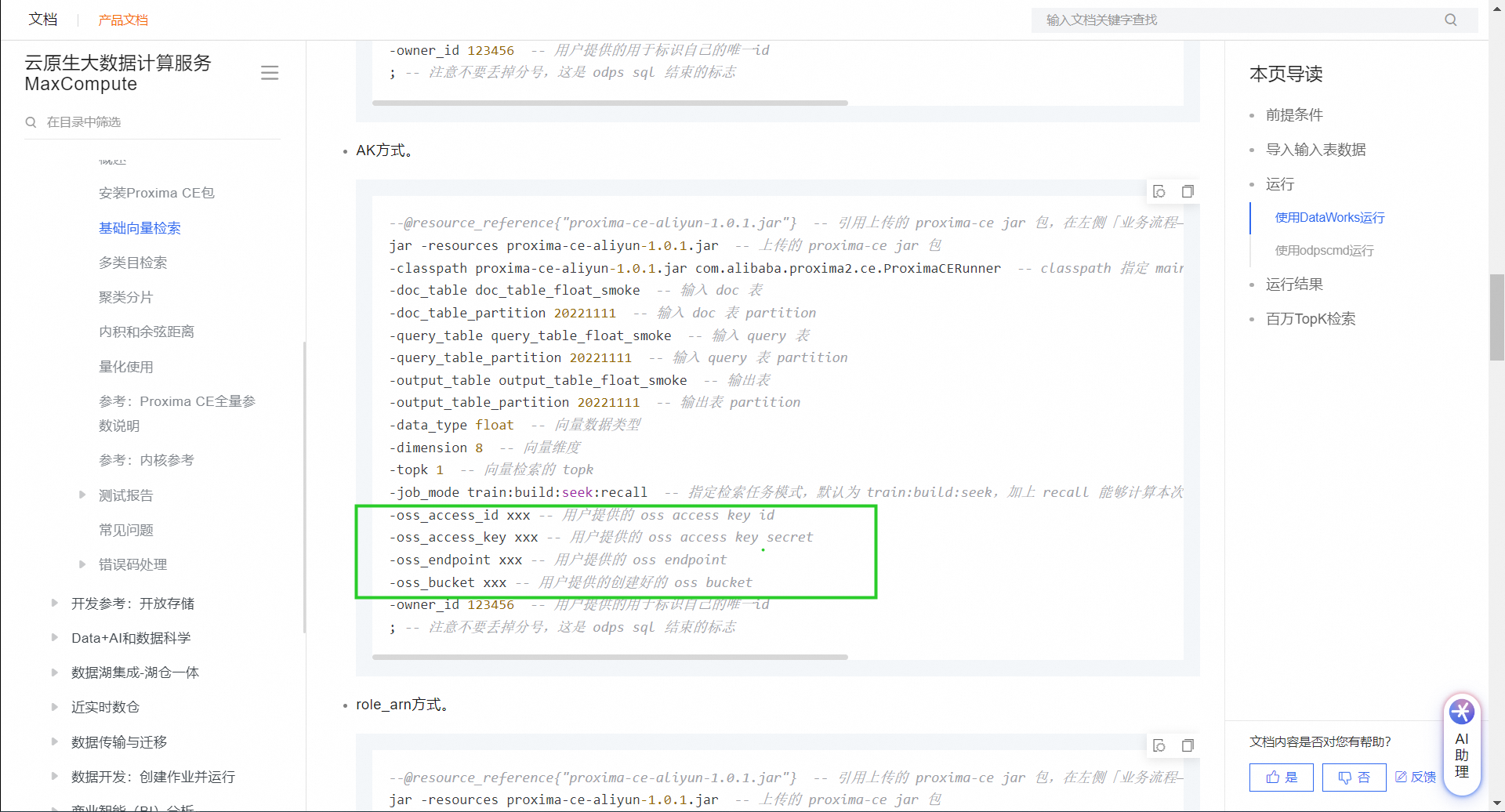Open 量化使用 in sidebar
The width and height of the screenshot is (1505, 812).
coord(126,367)
